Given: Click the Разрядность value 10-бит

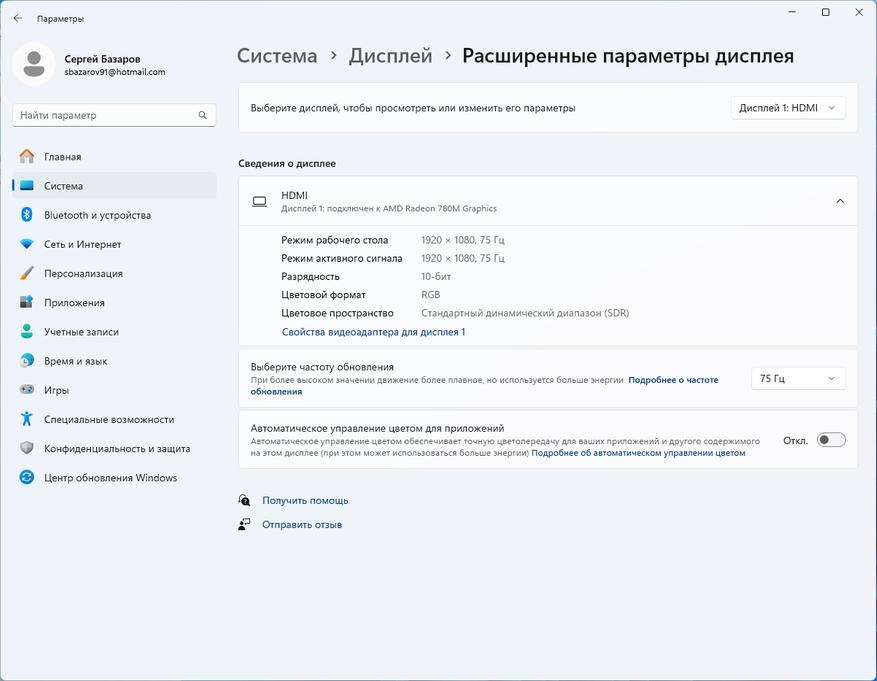Looking at the screenshot, I should pyautogui.click(x=436, y=276).
